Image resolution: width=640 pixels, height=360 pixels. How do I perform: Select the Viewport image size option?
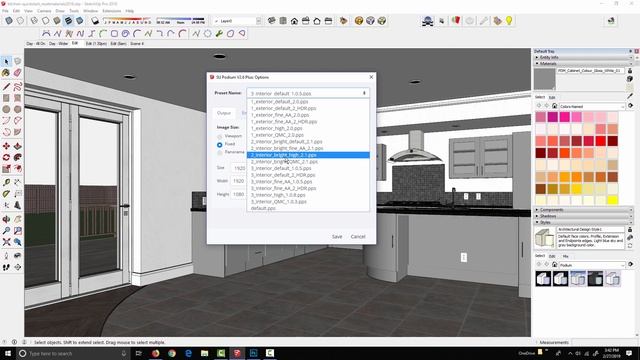(x=220, y=136)
